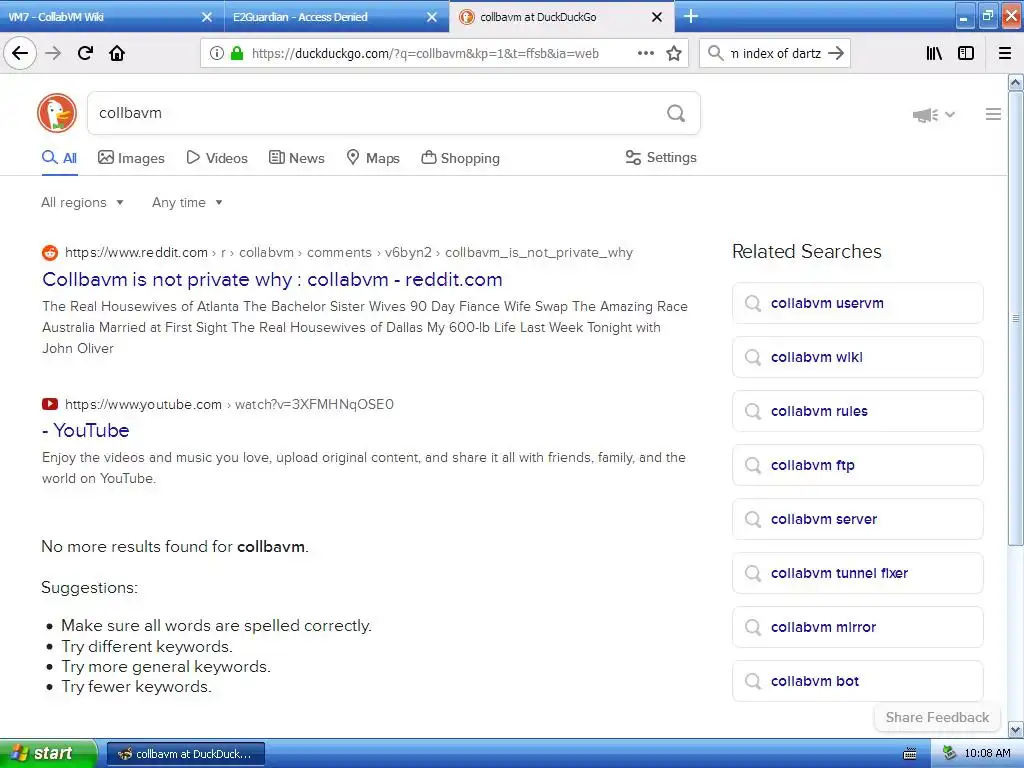Click the reddit.com result URL breadcrumb
Image resolution: width=1024 pixels, height=768 pixels.
(349, 253)
